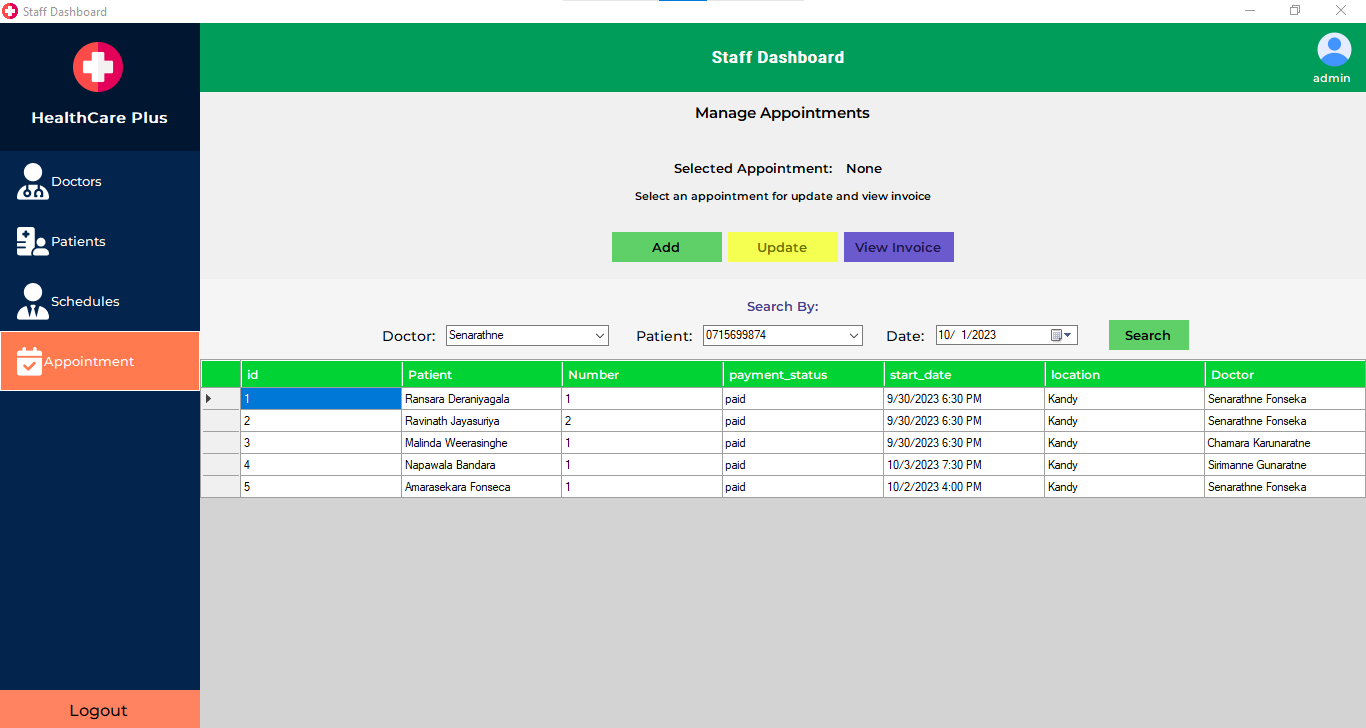Click the Staff Dashboard title bar app icon
The height and width of the screenshot is (728, 1366).
click(x=10, y=11)
